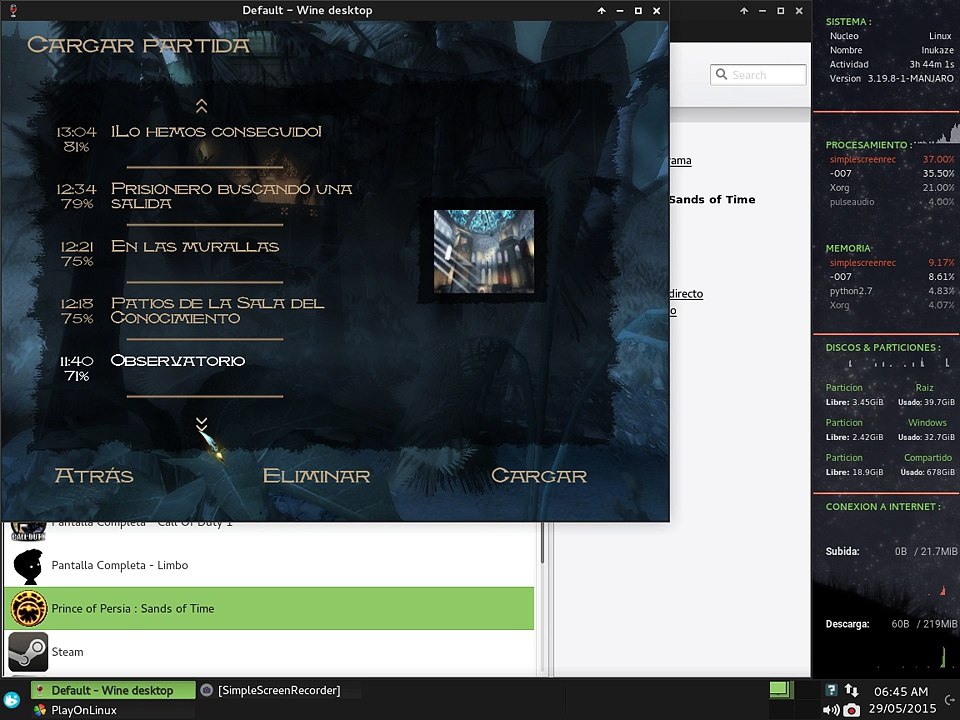Click the "directo" link in PlayOnLinux side panel
Image resolution: width=960 pixels, height=720 pixels.
click(686, 293)
